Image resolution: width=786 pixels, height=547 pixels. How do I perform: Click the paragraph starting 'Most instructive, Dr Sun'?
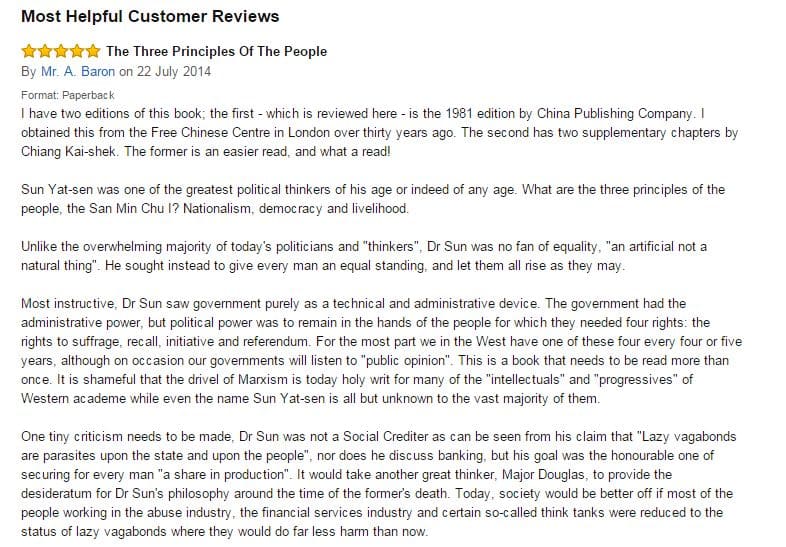381,351
